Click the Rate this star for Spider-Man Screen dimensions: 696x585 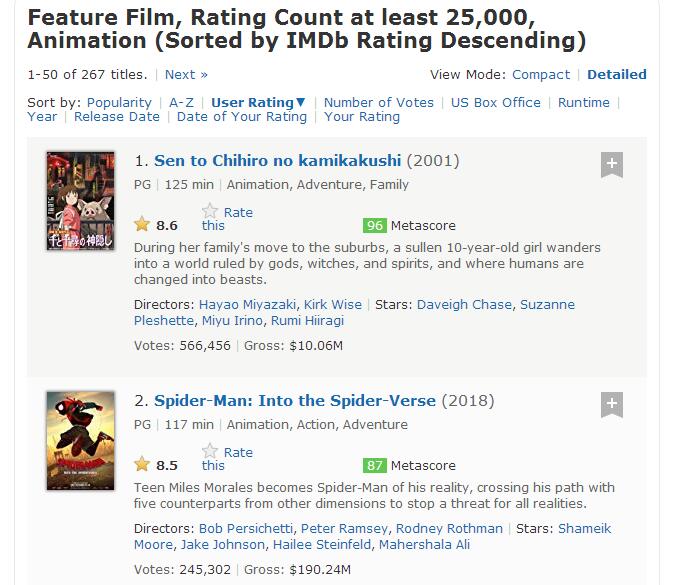tap(210, 451)
